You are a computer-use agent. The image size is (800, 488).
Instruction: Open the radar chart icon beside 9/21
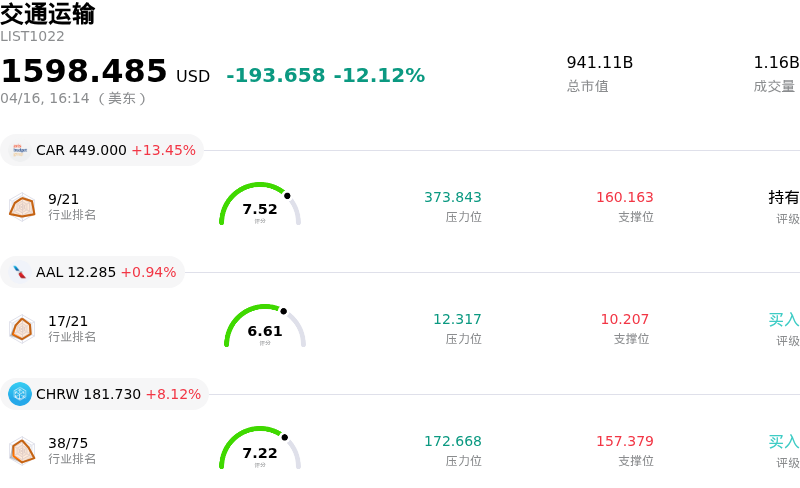(x=22, y=206)
